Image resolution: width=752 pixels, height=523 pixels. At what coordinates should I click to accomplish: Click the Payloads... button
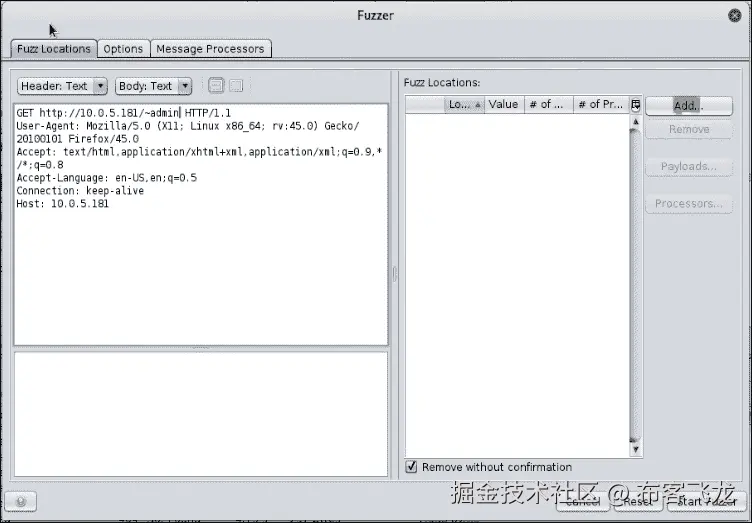pos(689,166)
